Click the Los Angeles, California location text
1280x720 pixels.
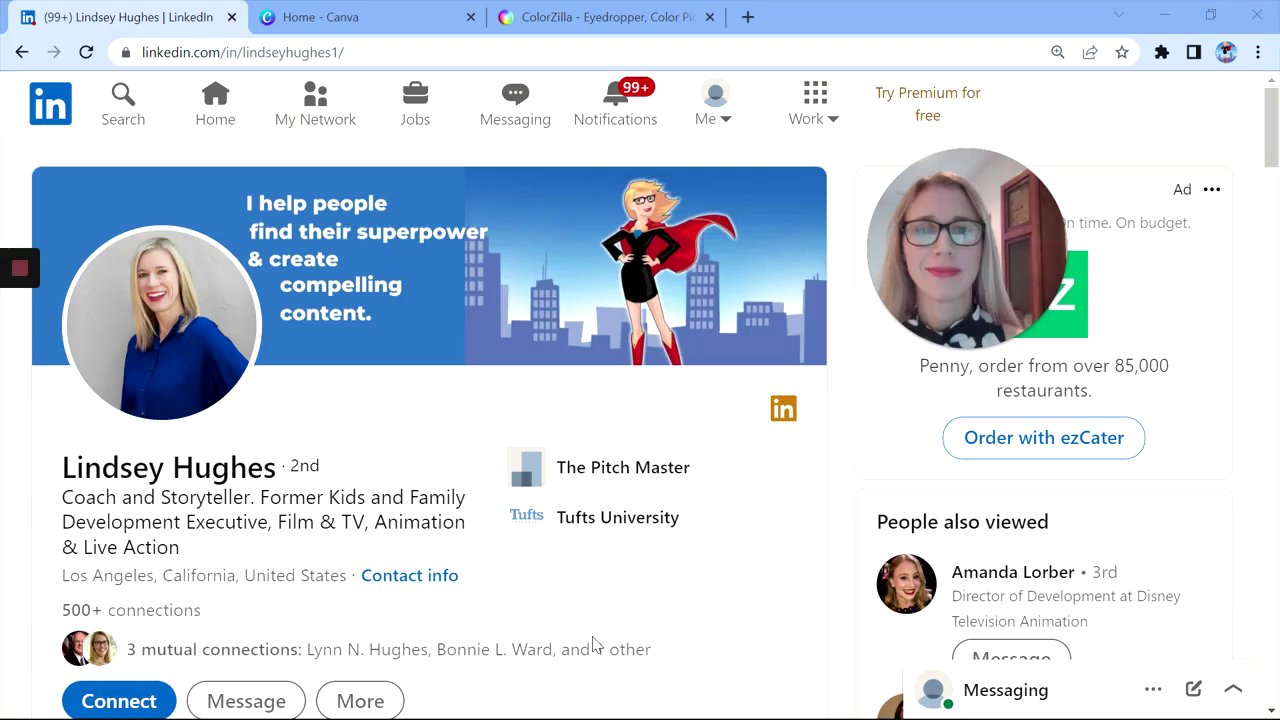pos(204,576)
